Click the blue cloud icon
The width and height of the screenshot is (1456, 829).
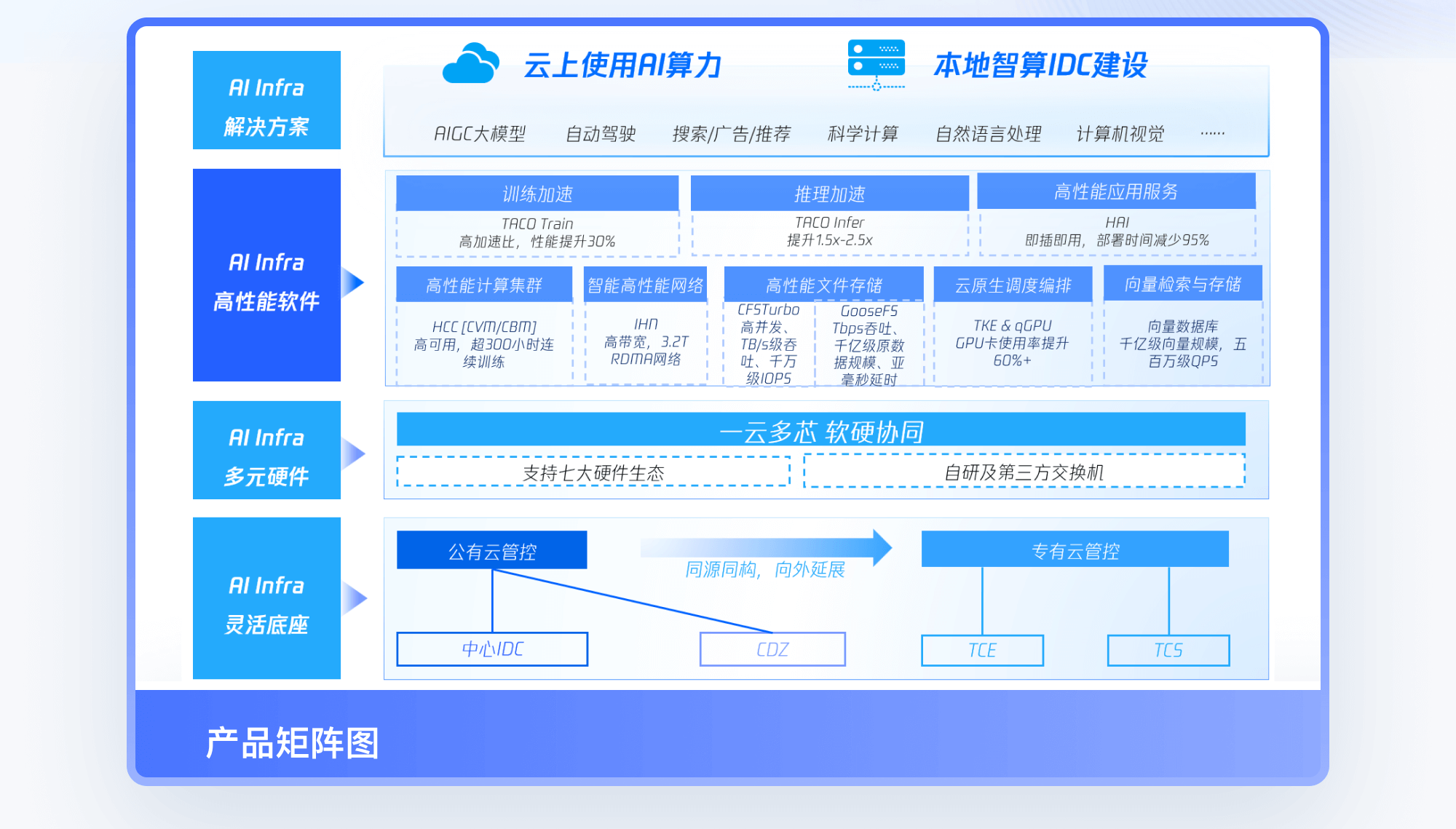click(x=470, y=63)
